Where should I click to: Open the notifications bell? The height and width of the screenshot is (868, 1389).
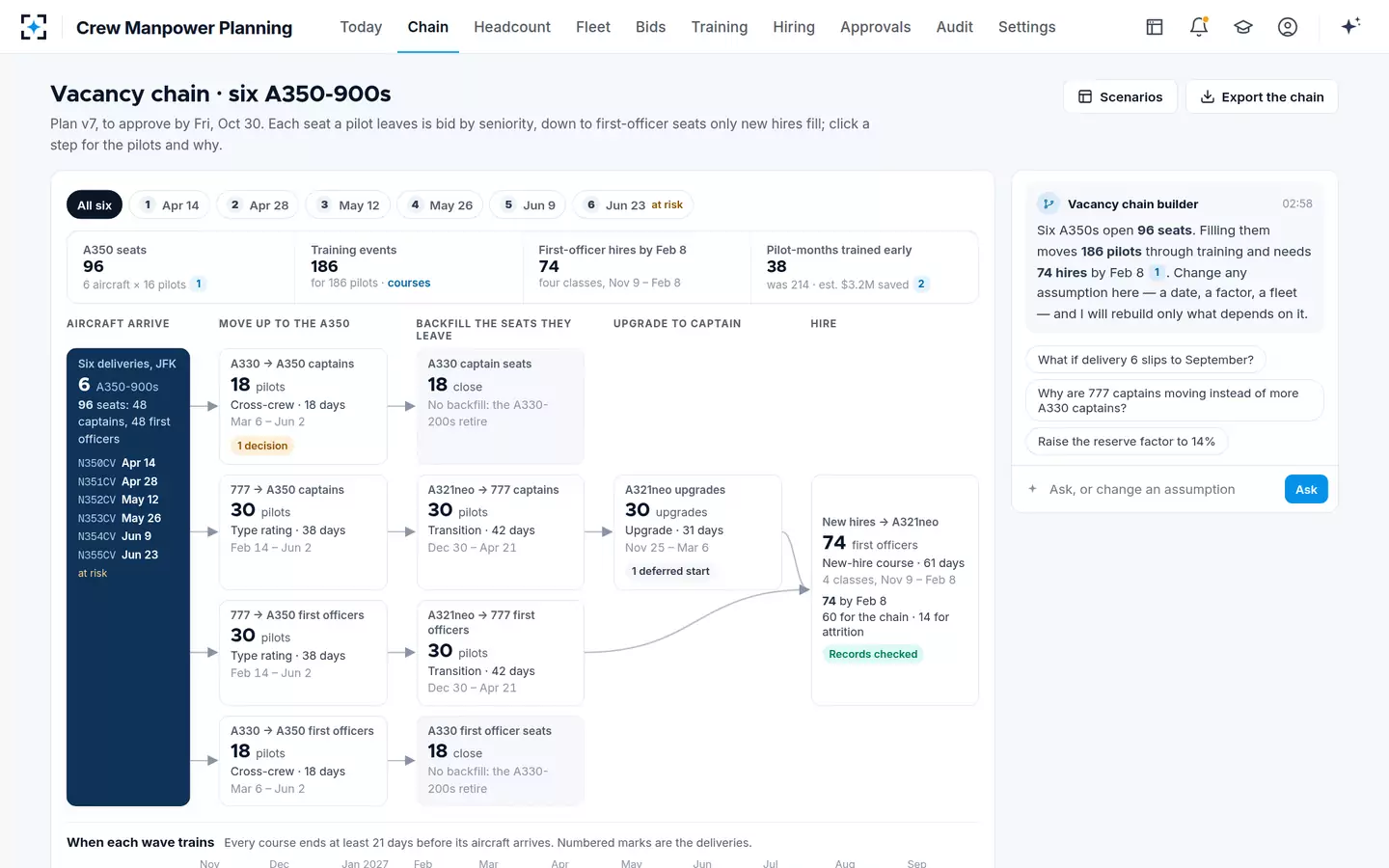click(x=1199, y=27)
